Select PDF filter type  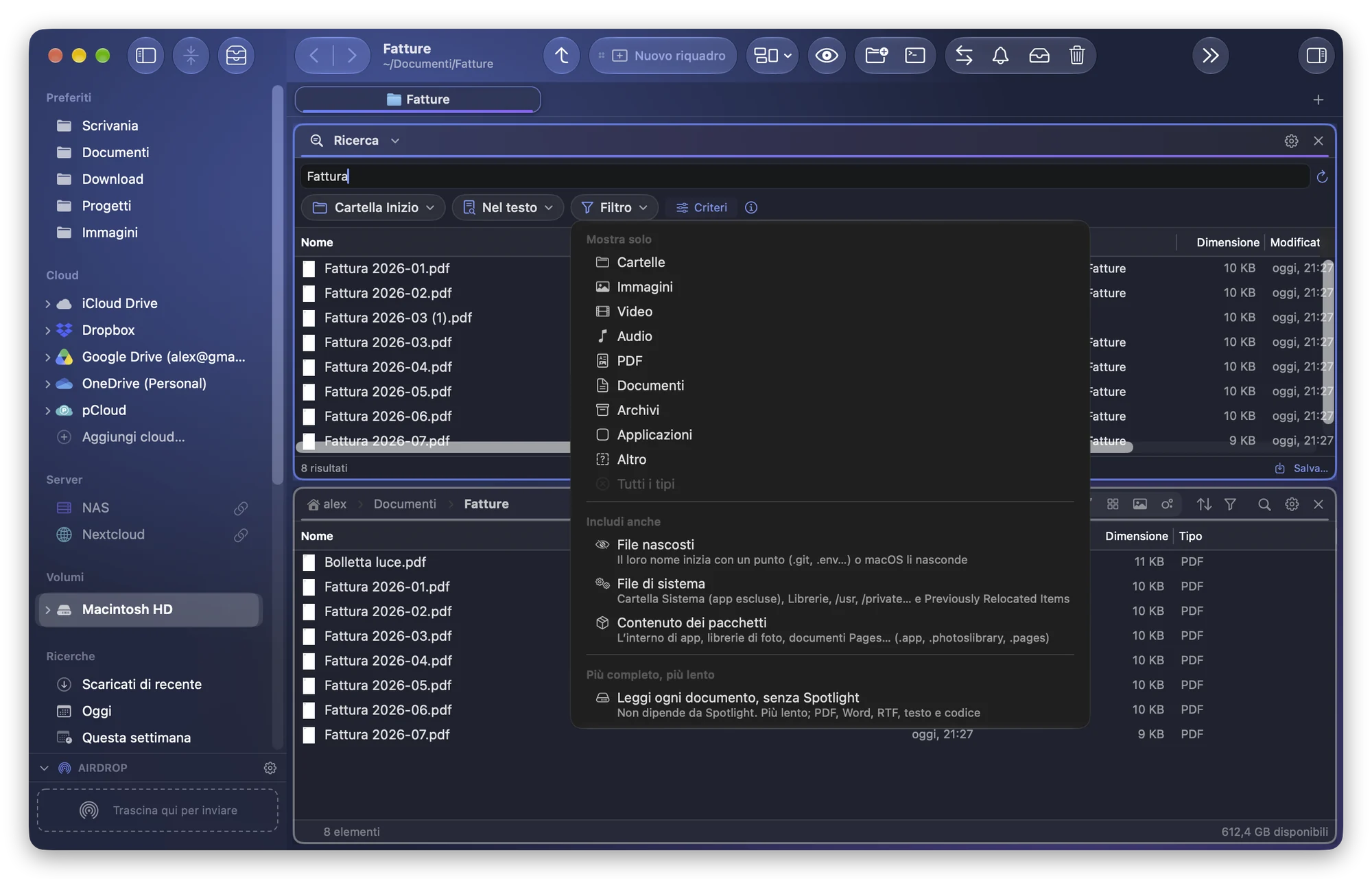pyautogui.click(x=830, y=361)
